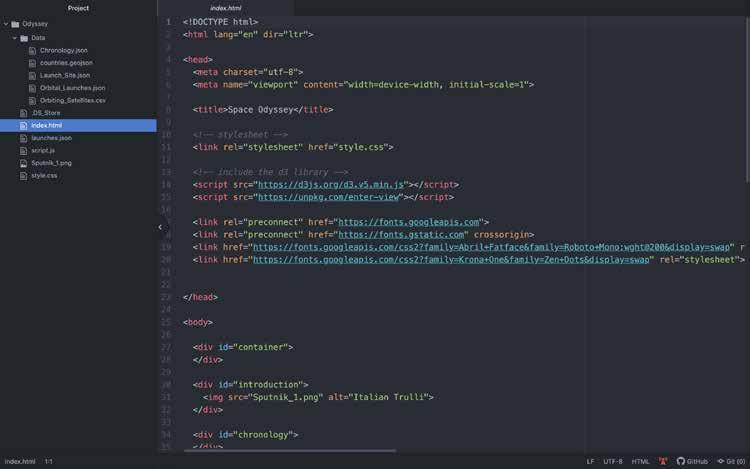Click the 1:1 cursor position indicator

(x=49, y=461)
